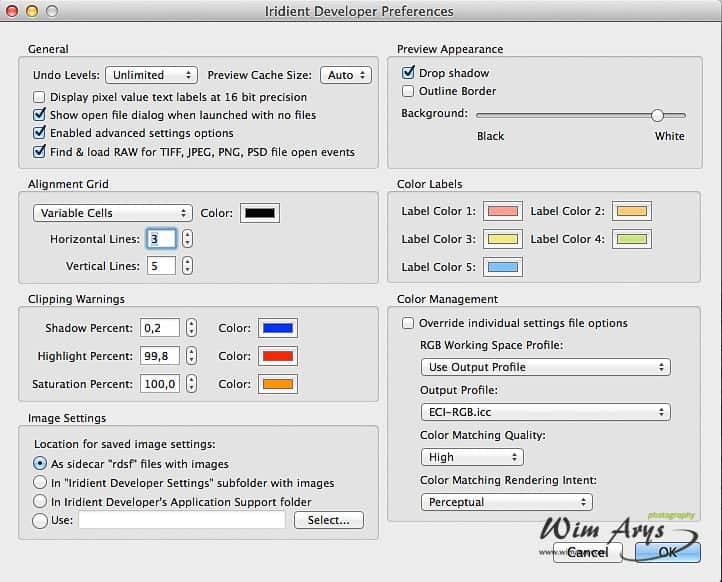The image size is (722, 582).
Task: Open the RGB Working Space Profile dropdown
Action: click(x=546, y=367)
